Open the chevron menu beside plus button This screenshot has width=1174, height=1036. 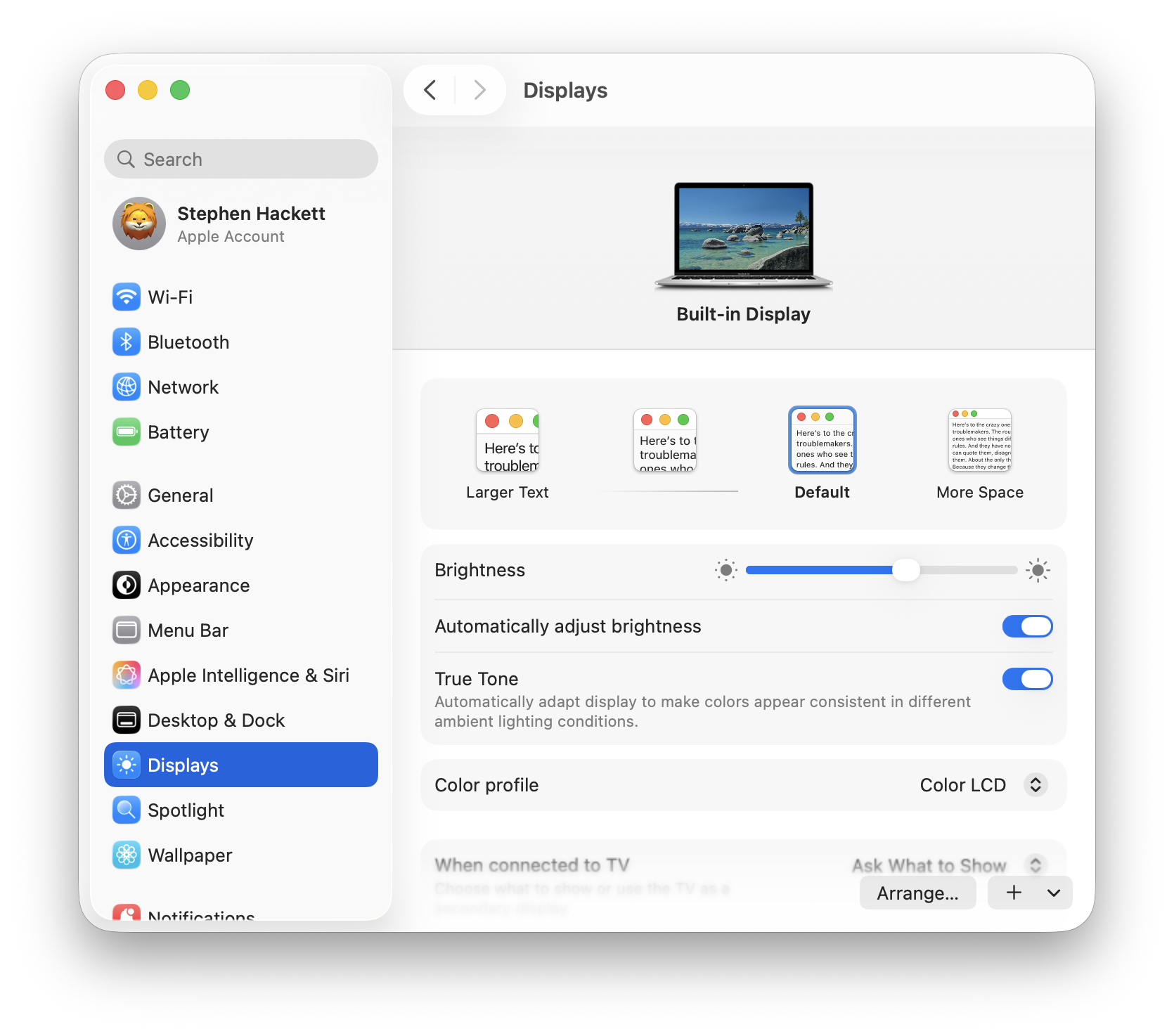(x=1053, y=893)
